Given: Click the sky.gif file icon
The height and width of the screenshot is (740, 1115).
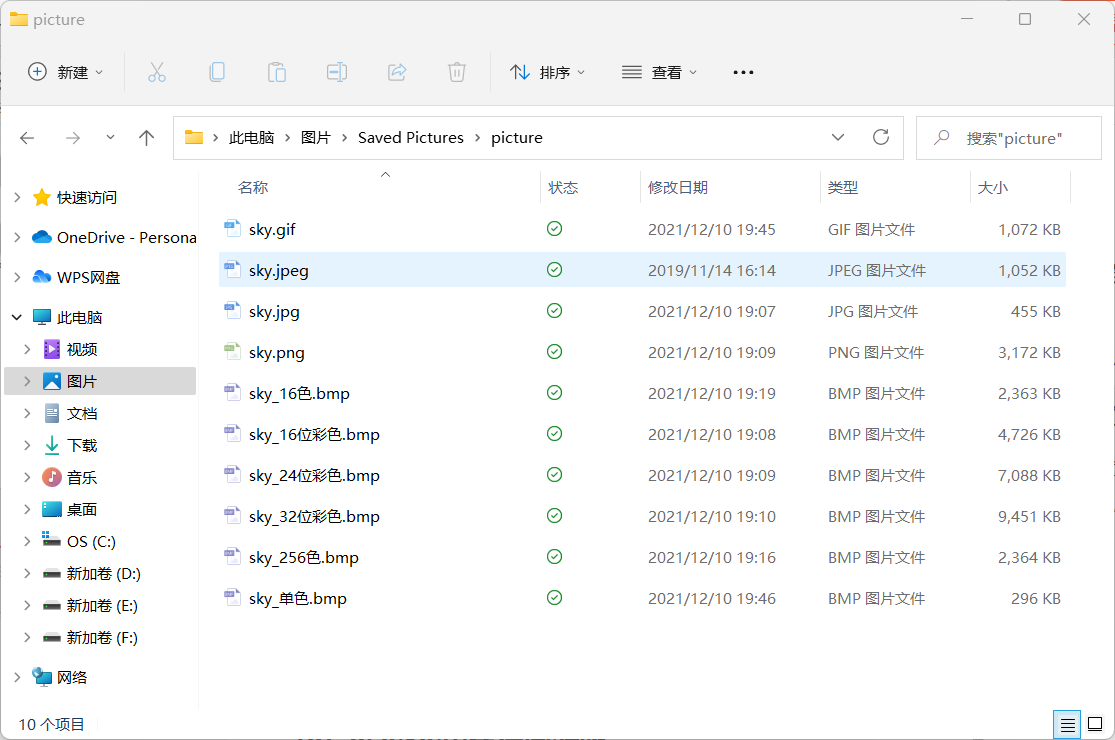Looking at the screenshot, I should pos(233,229).
